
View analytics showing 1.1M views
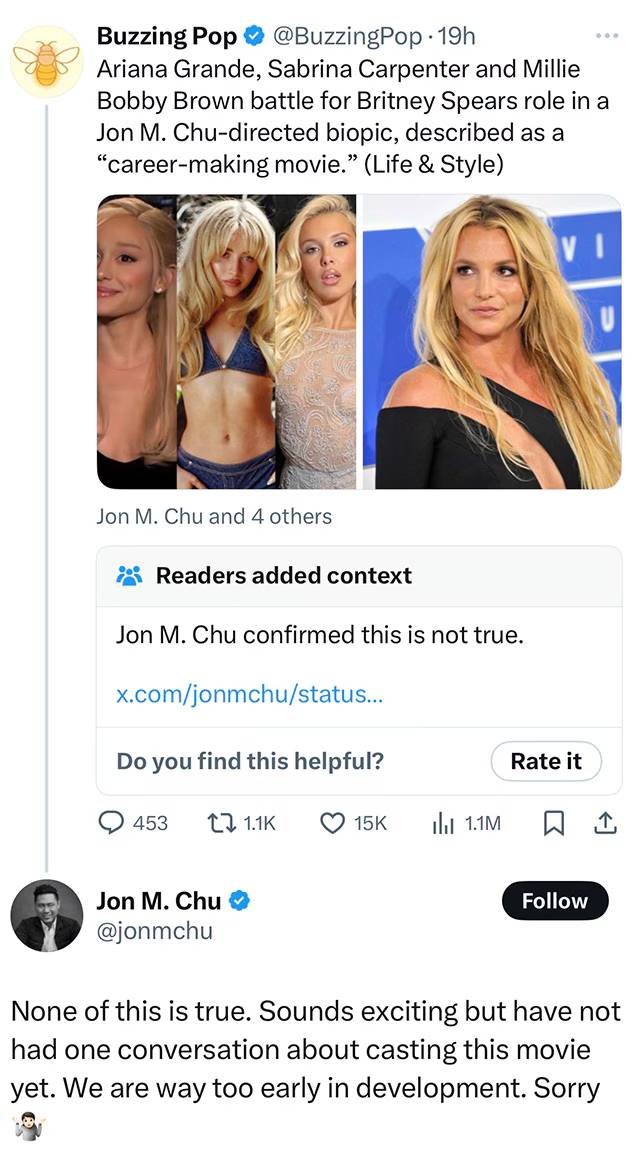coord(442,823)
